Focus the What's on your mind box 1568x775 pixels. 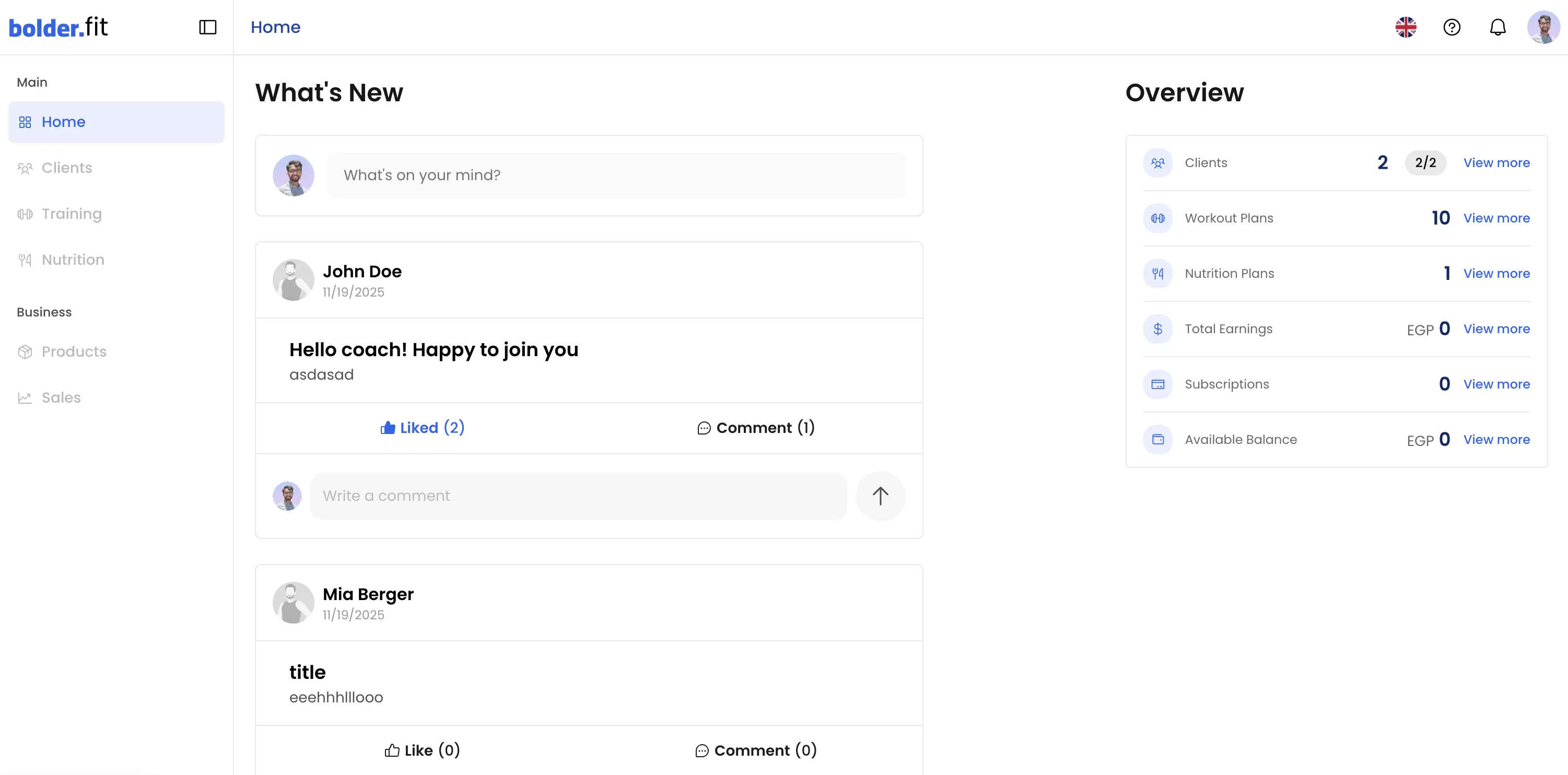(616, 175)
